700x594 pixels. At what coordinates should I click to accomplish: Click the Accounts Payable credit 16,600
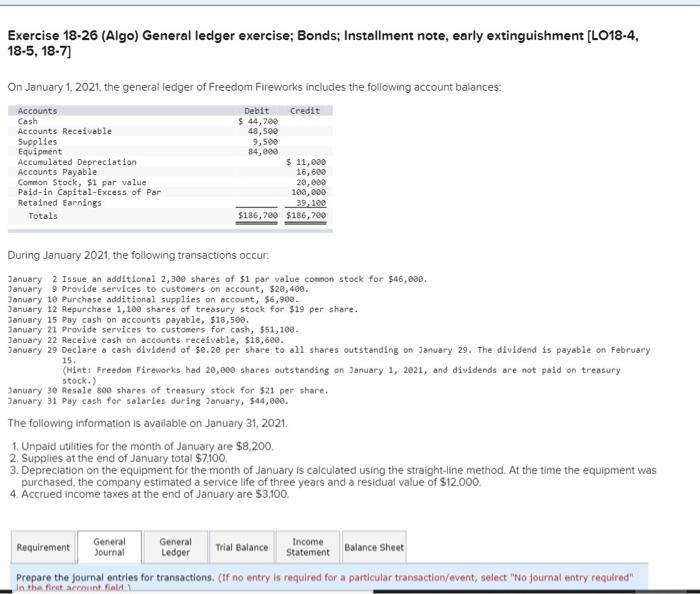(311, 172)
